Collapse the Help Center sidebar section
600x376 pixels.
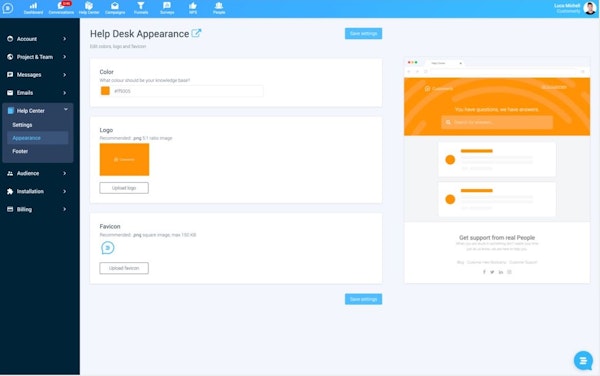[37, 111]
